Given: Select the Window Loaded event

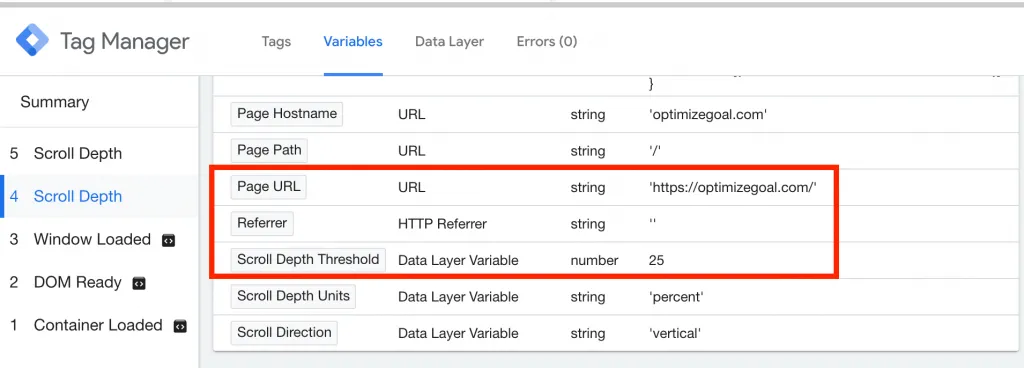Looking at the screenshot, I should pos(99,239).
